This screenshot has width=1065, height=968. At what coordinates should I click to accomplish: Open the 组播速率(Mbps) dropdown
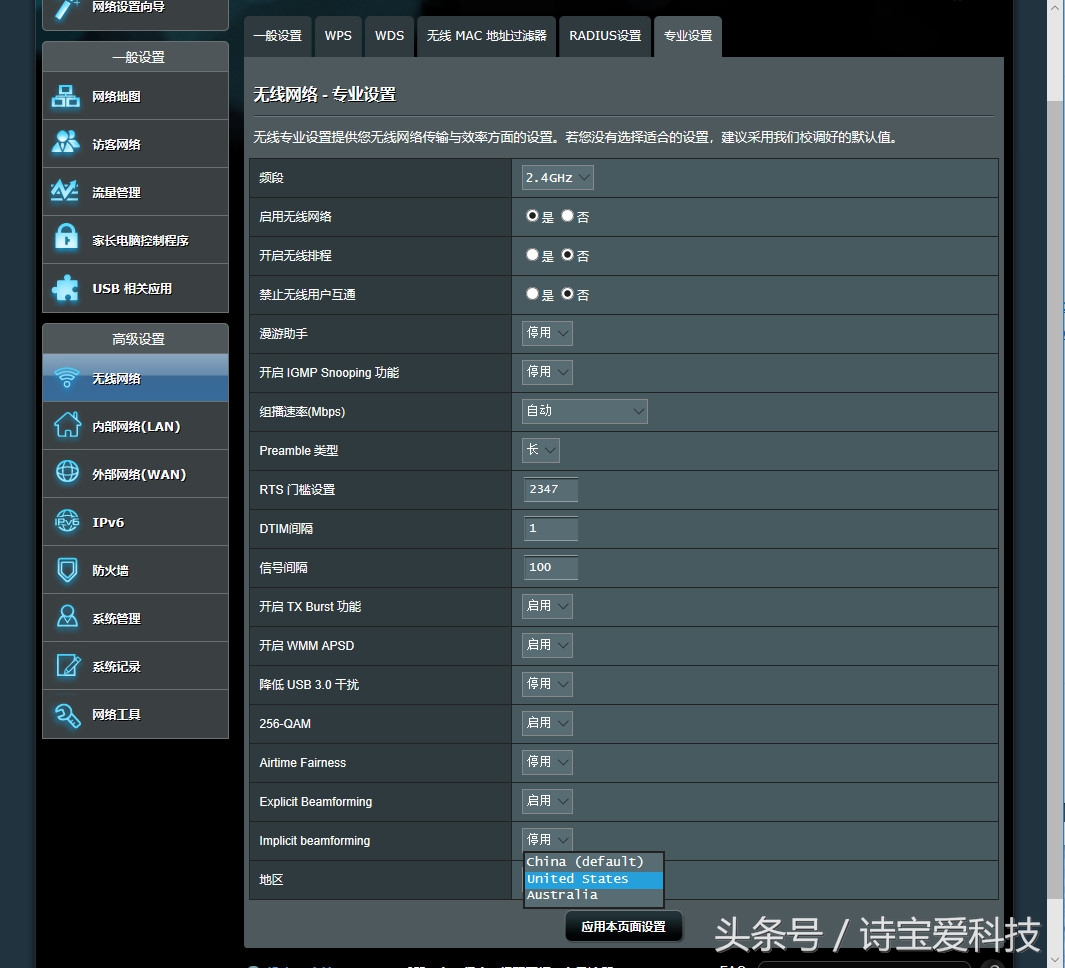tap(584, 411)
